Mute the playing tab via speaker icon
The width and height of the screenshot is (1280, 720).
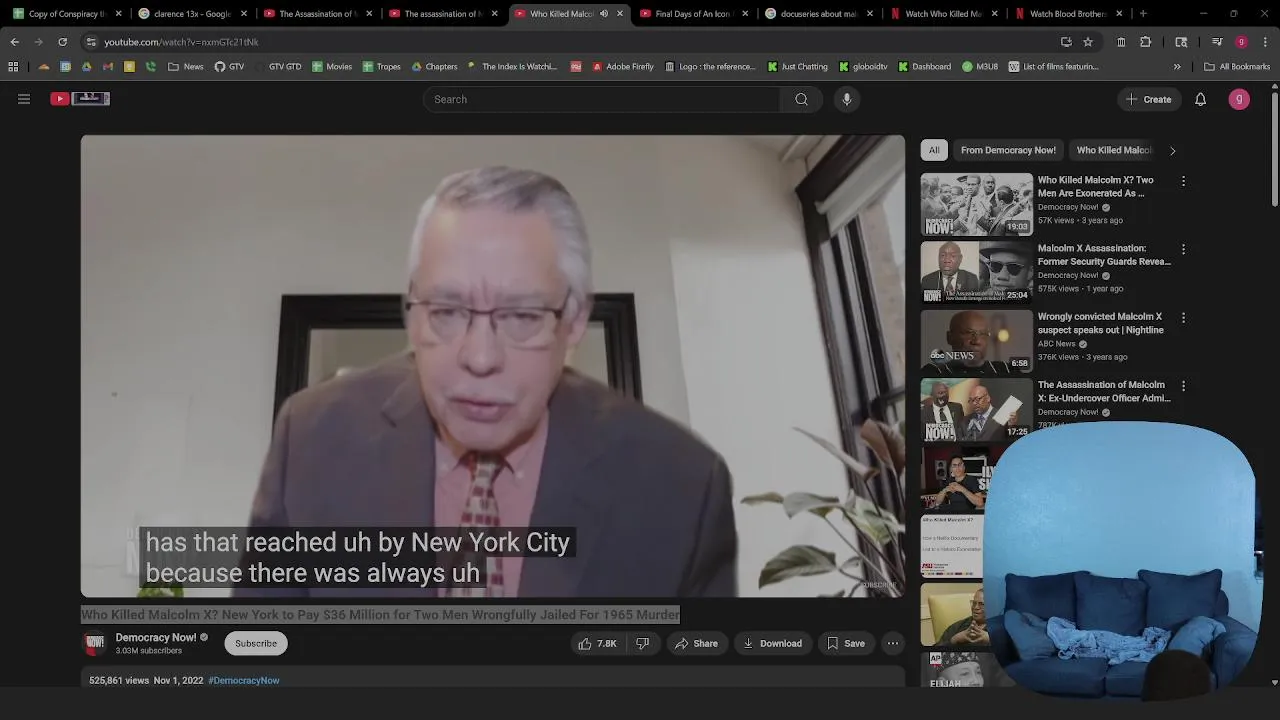603,14
